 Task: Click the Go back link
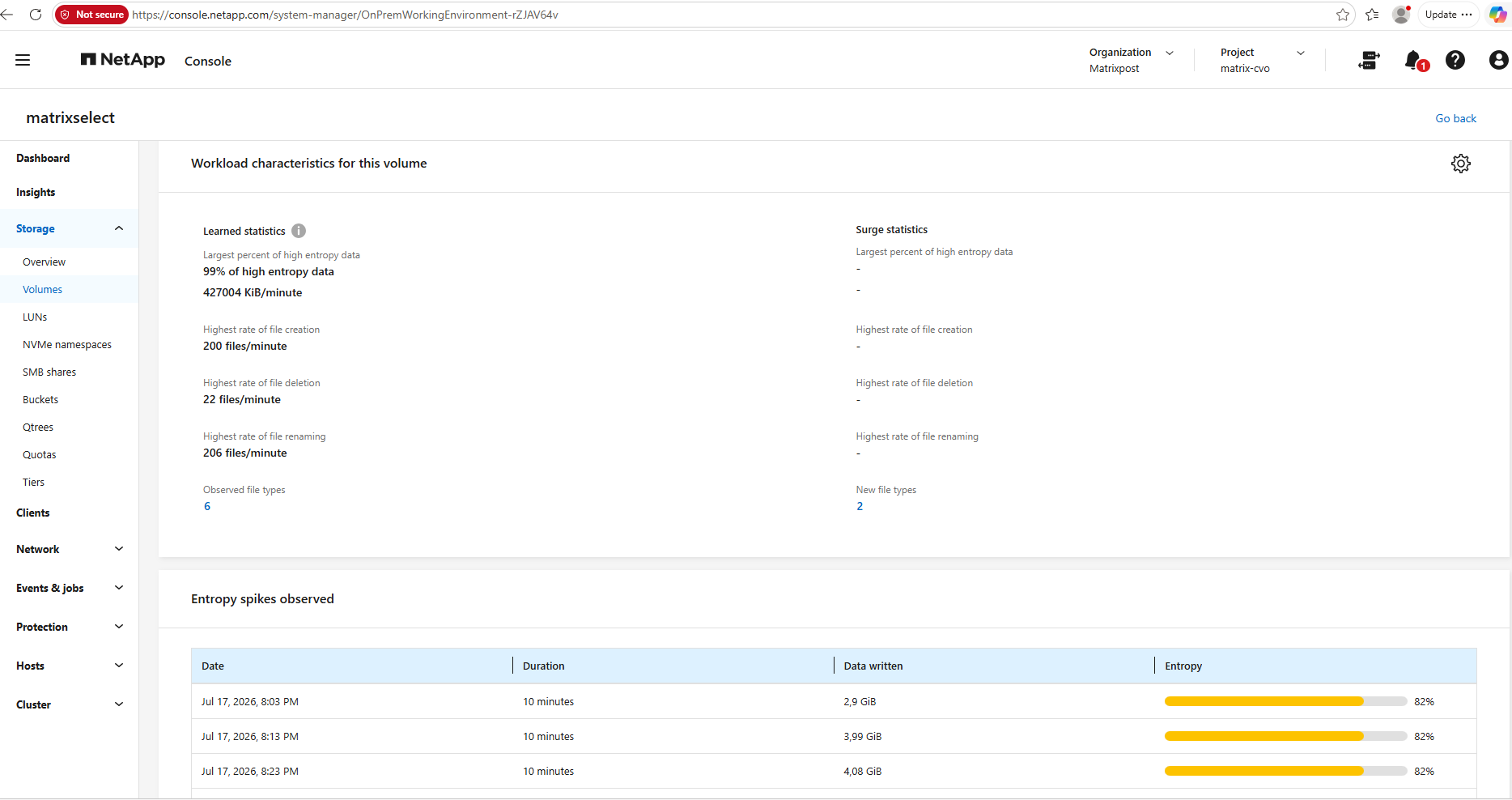pyautogui.click(x=1455, y=118)
